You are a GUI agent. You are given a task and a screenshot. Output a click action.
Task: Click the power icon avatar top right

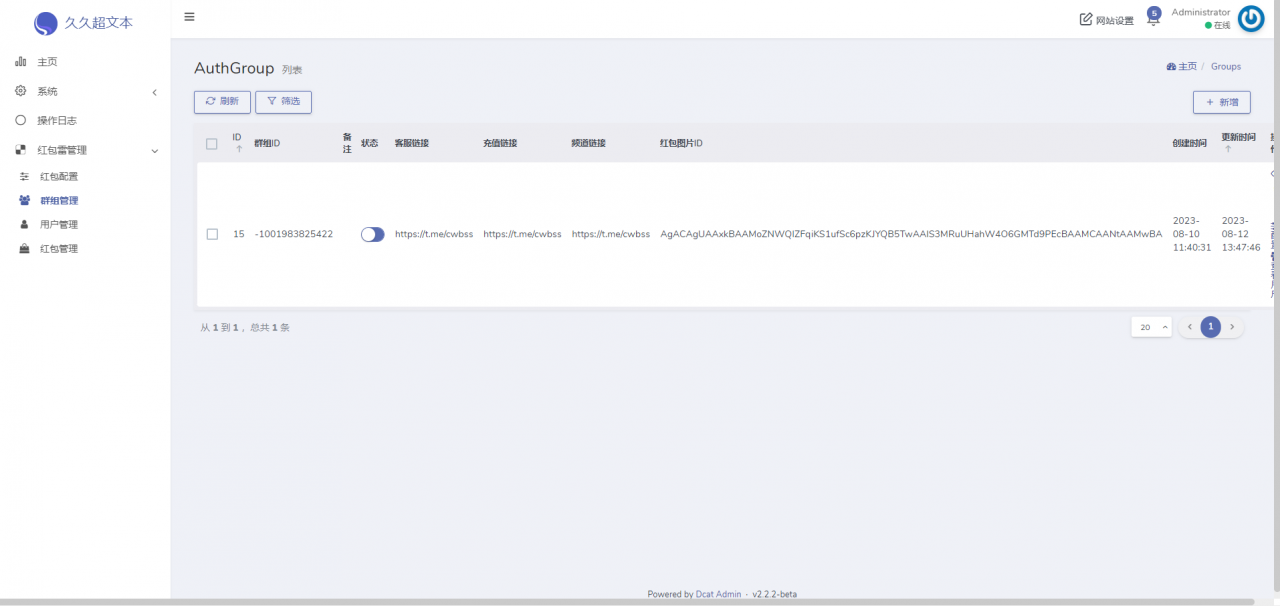[1251, 19]
